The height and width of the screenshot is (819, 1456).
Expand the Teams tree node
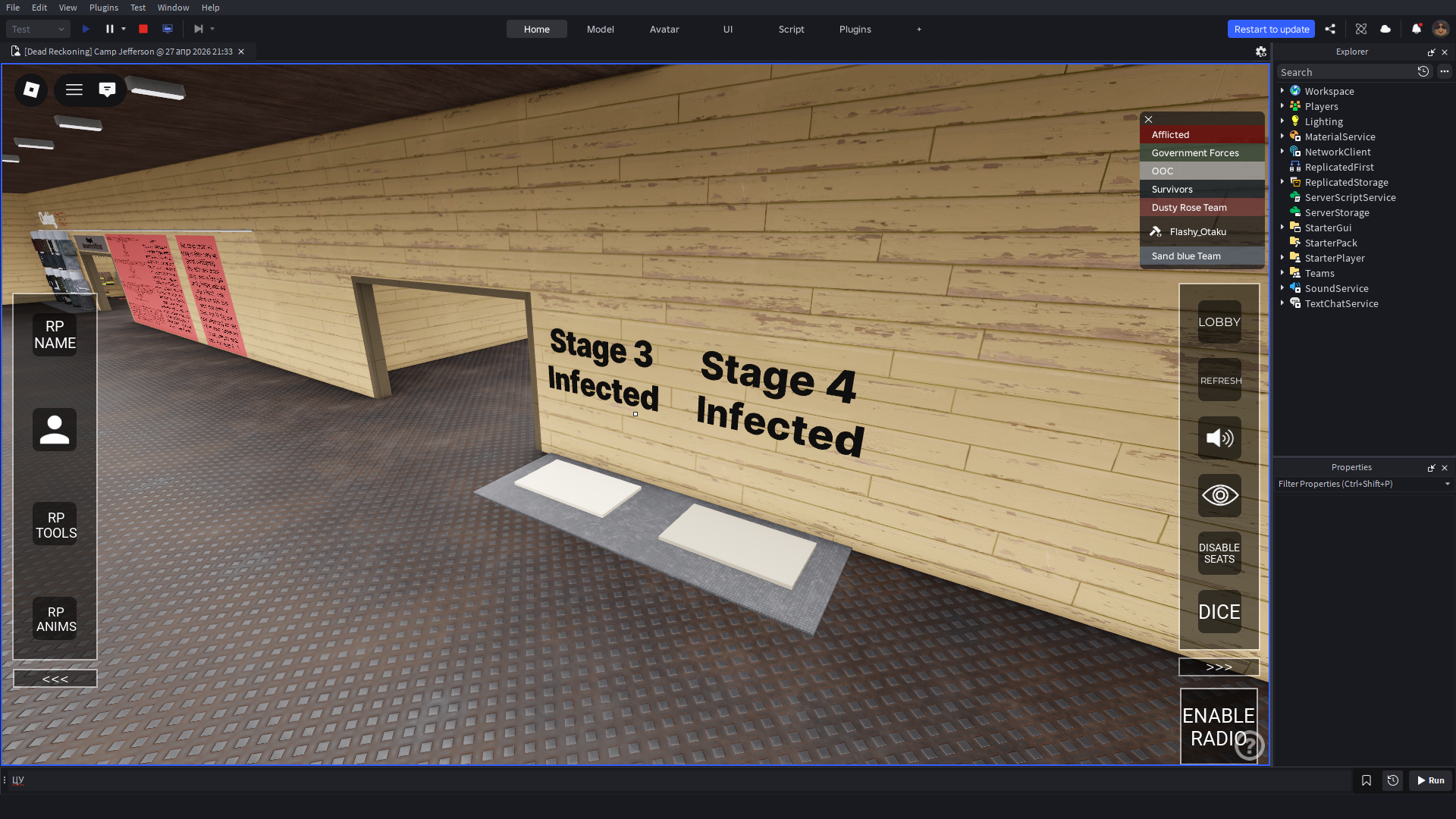click(x=1282, y=272)
